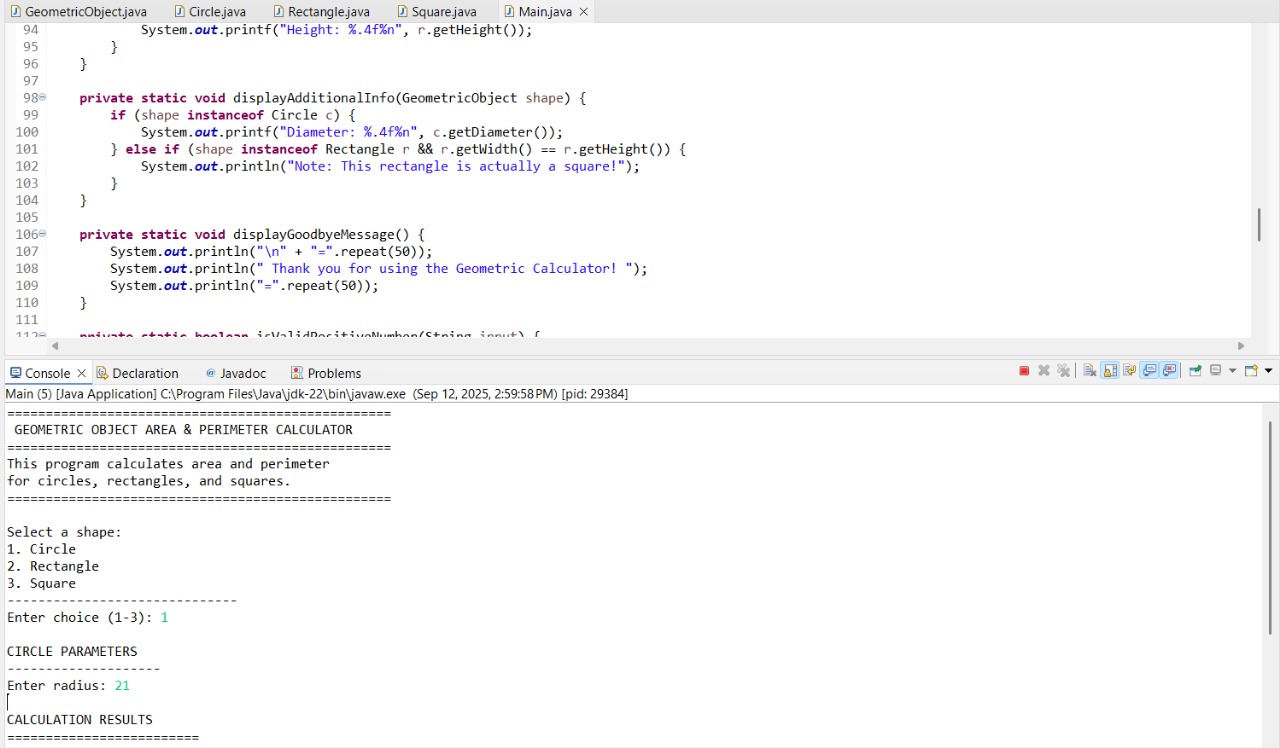Click "GEOMETRIC OBJECT AREA & PERIMETER CALCULATOR" console text

point(183,430)
